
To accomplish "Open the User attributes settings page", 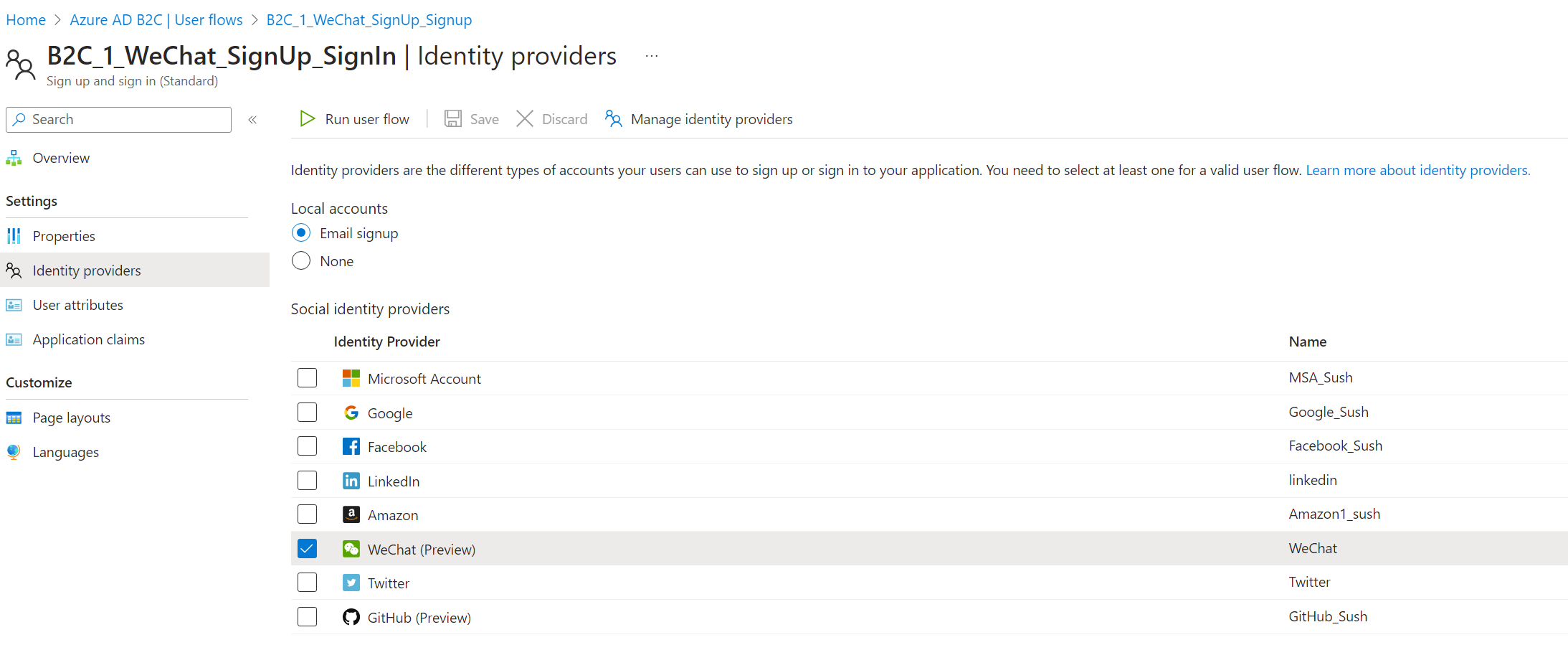I will (x=77, y=305).
